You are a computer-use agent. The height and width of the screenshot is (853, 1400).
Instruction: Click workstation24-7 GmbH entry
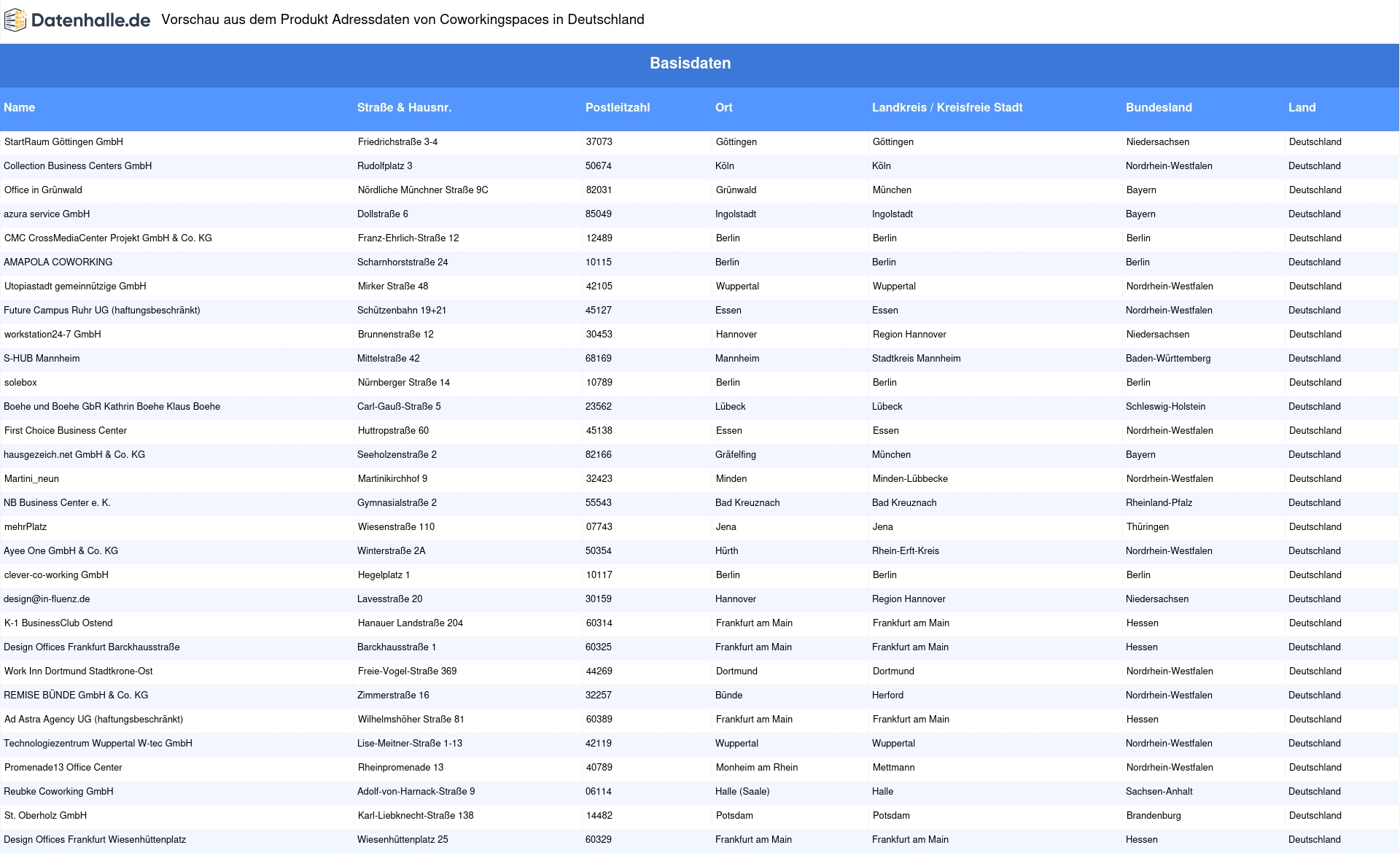tap(52, 335)
